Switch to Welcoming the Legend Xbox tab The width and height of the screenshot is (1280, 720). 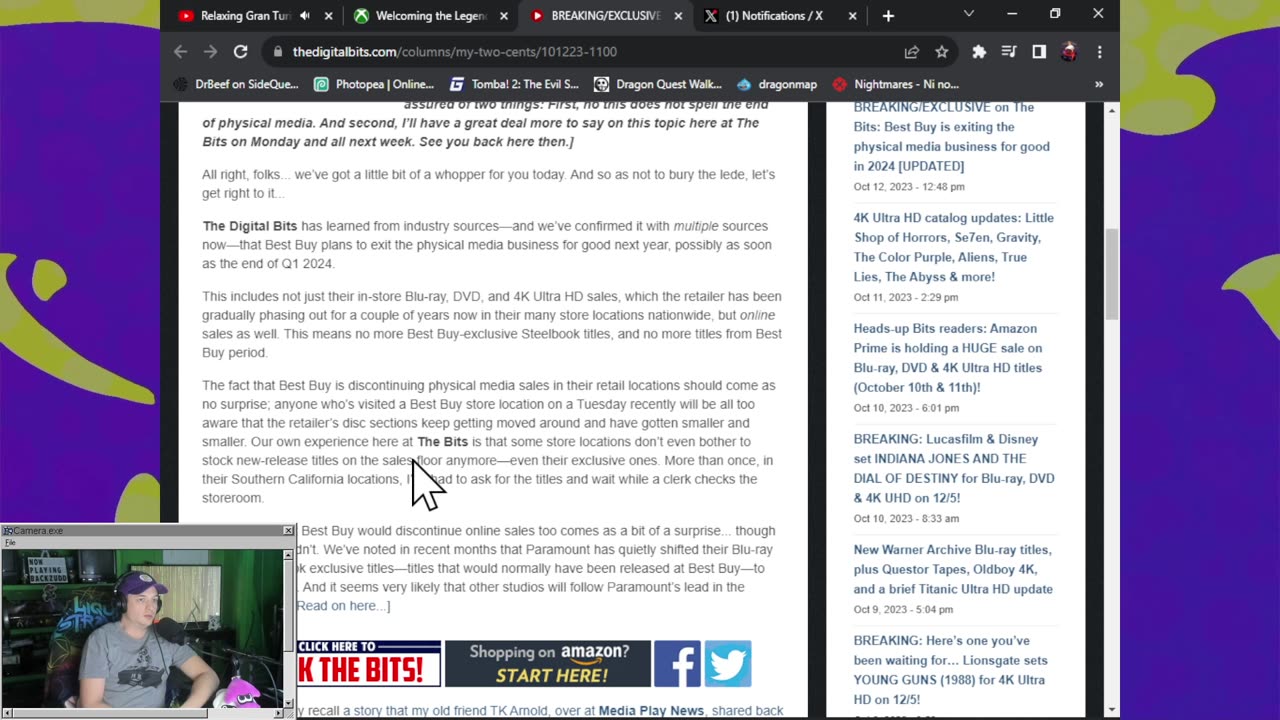tap(431, 16)
